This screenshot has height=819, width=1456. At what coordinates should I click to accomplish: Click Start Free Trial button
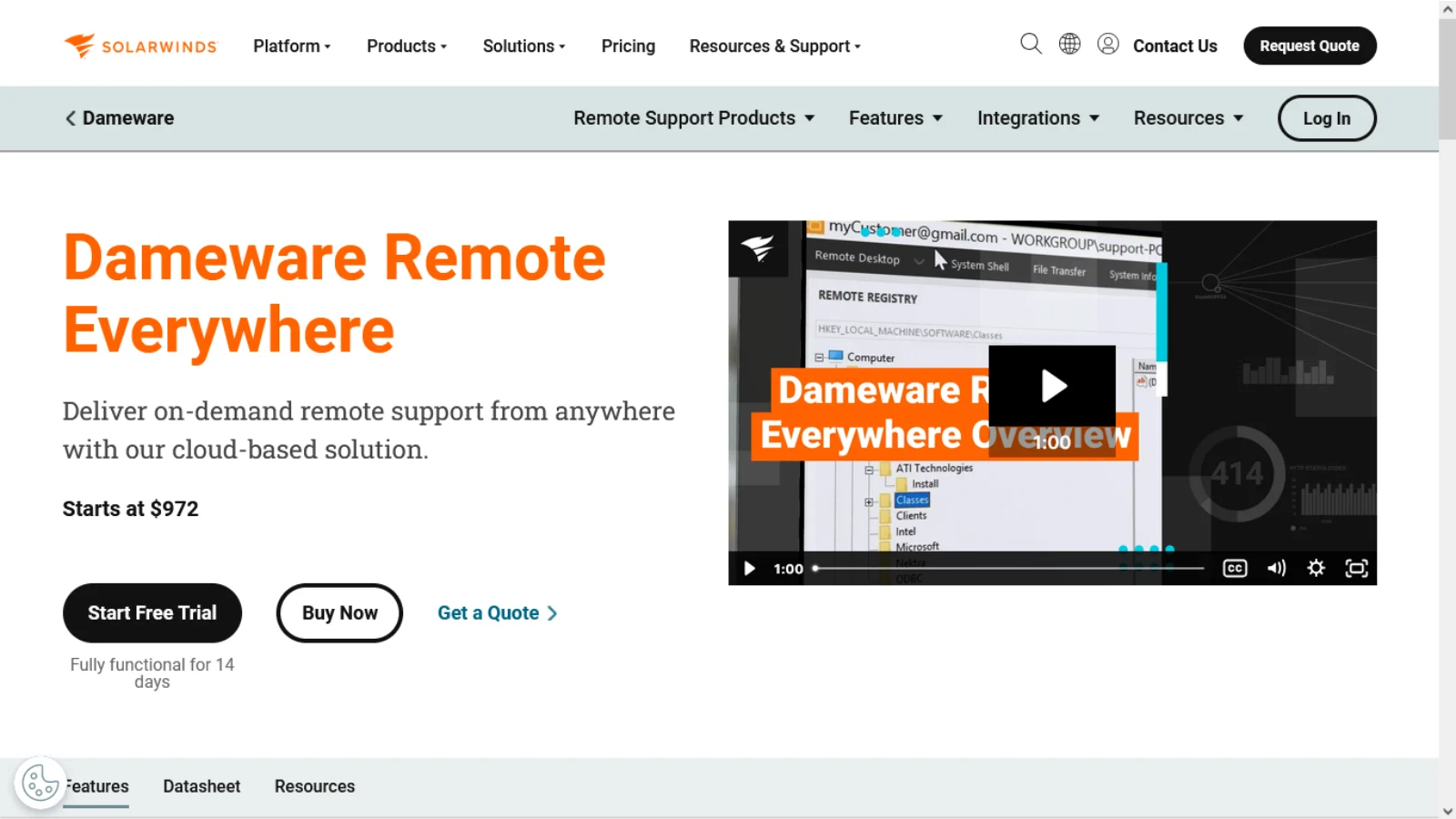click(152, 613)
